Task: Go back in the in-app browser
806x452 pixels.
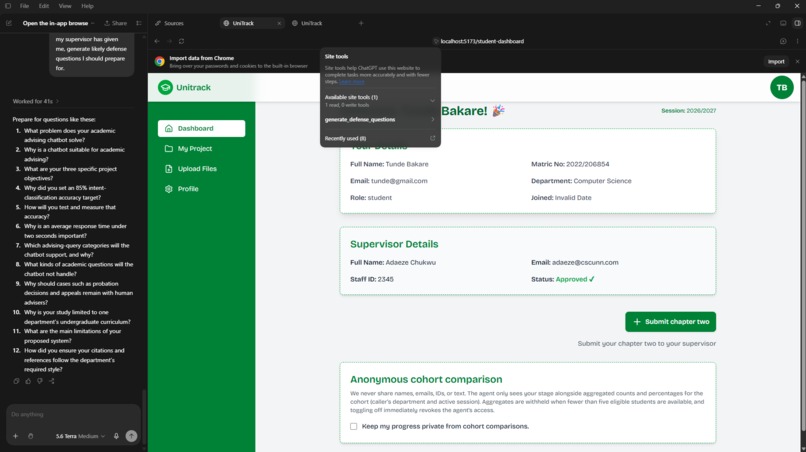Action: click(157, 41)
